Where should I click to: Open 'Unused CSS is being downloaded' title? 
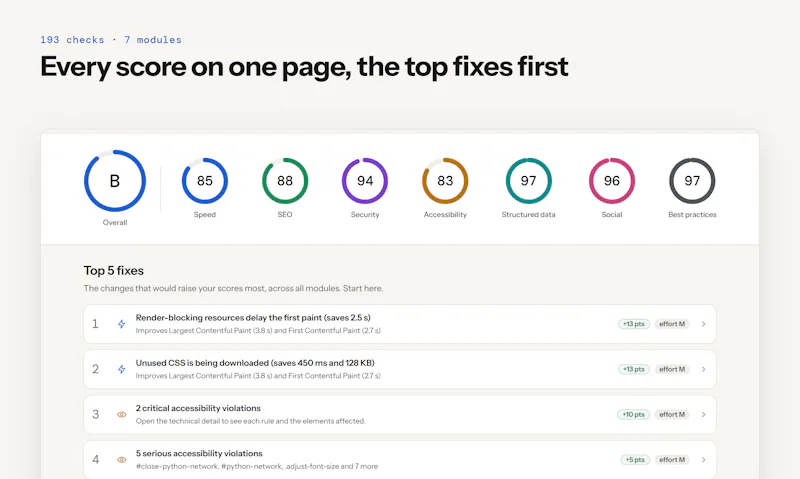[255, 363]
